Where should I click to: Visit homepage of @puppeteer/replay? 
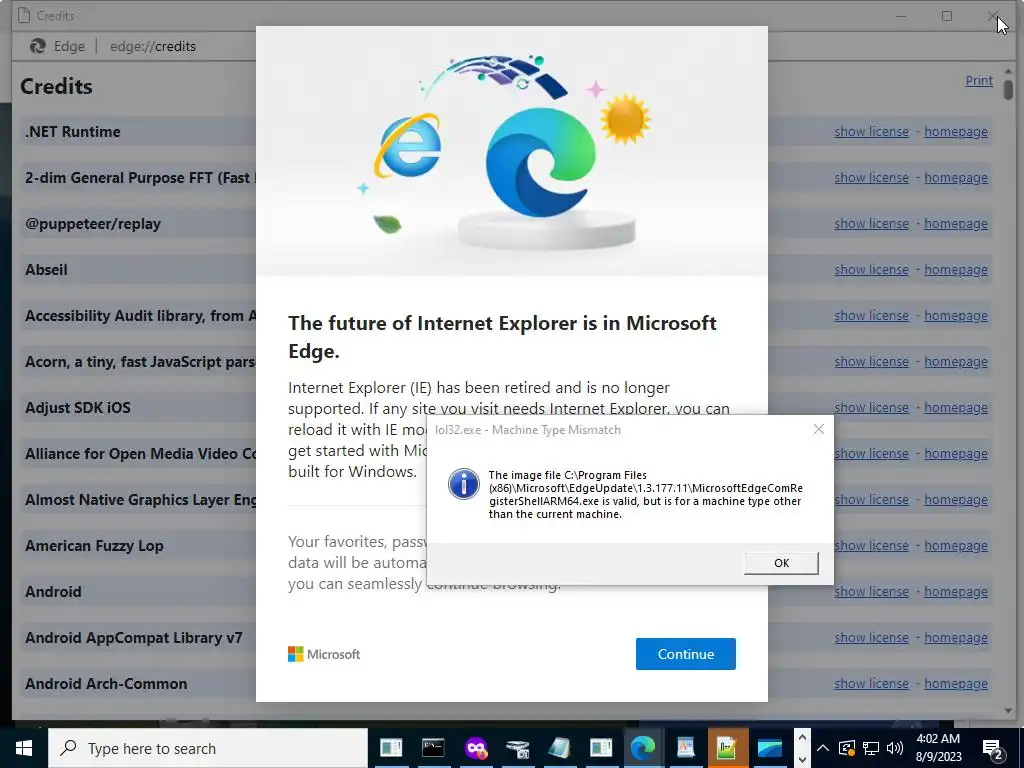coord(955,223)
